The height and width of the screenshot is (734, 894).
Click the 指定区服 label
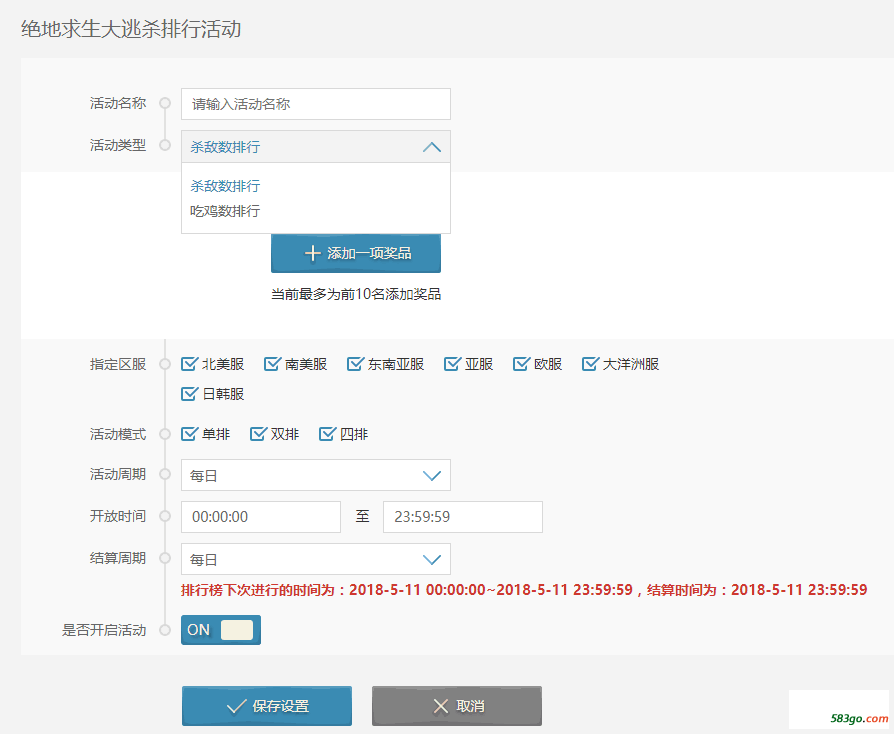pos(118,364)
